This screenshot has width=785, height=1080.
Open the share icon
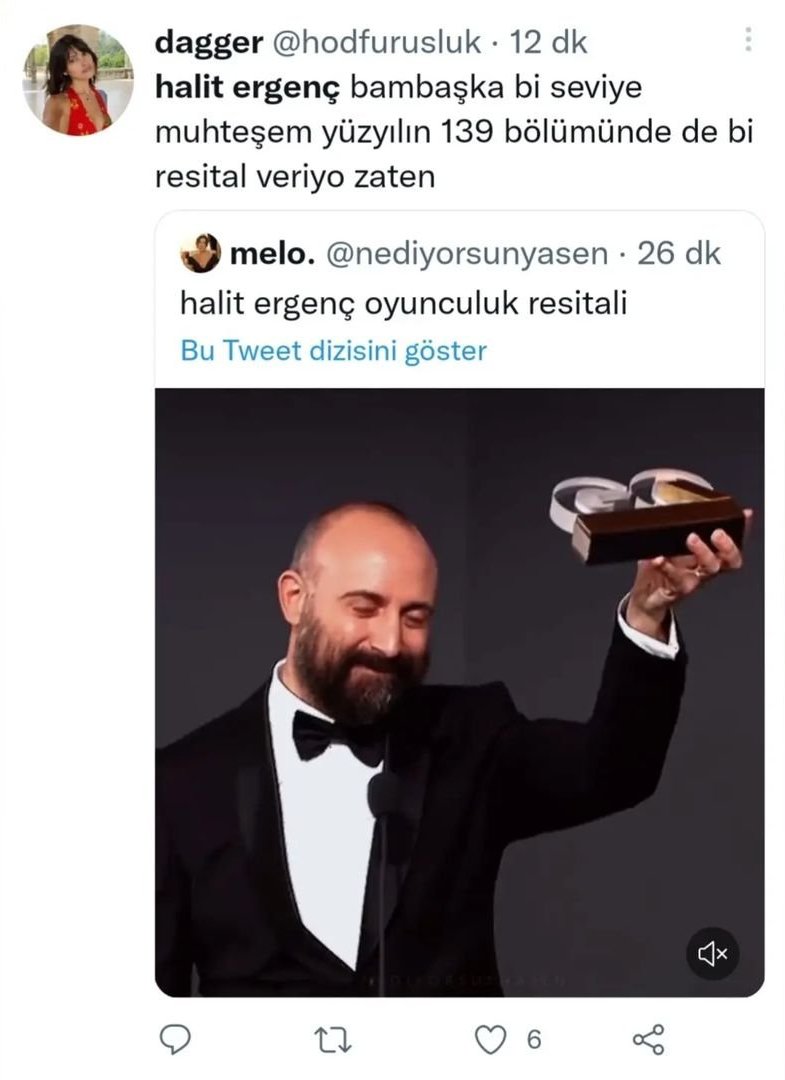point(649,1039)
